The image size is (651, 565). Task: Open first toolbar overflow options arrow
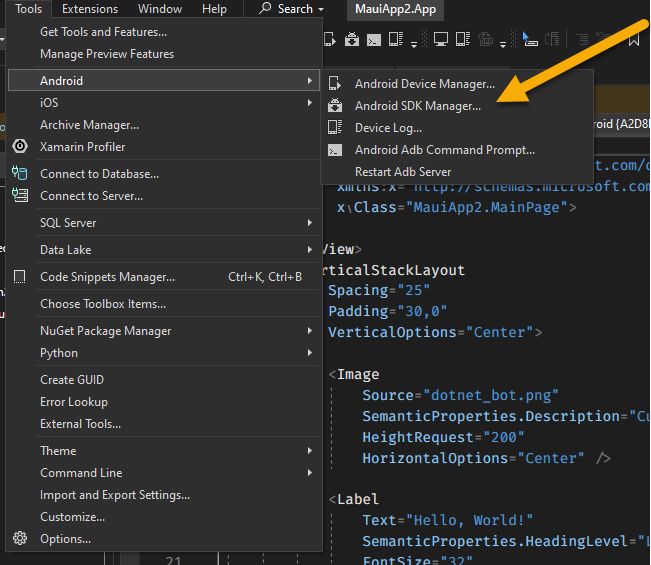point(414,44)
